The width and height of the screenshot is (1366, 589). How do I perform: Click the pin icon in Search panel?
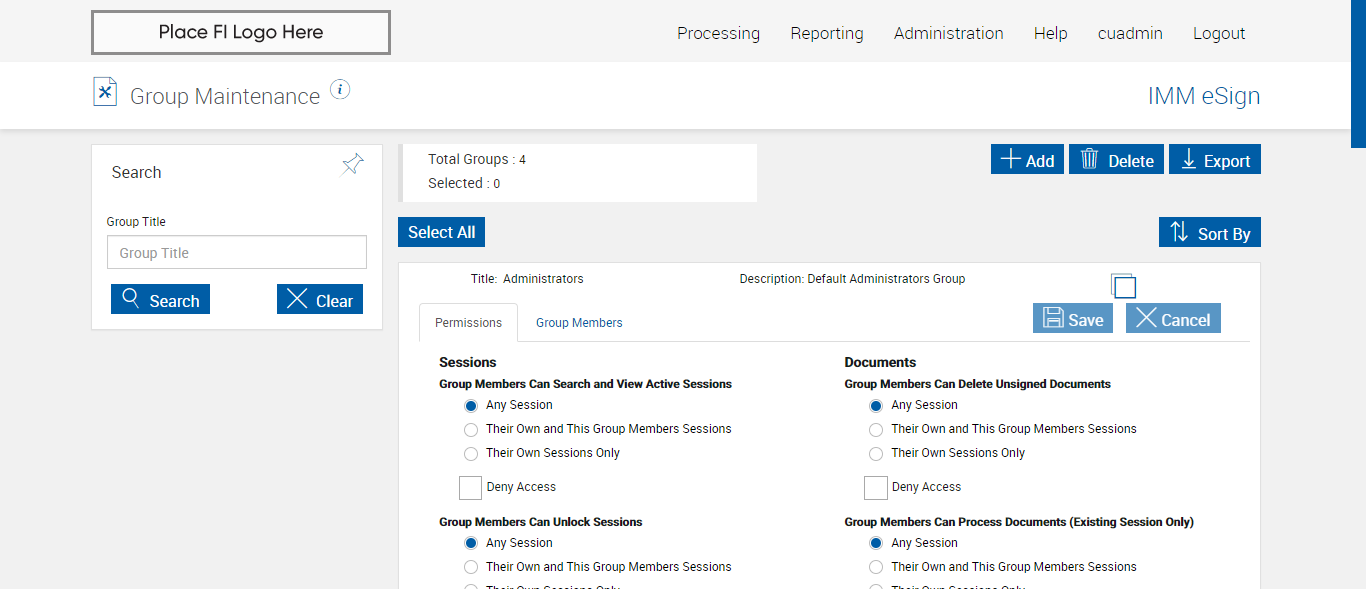tap(352, 165)
